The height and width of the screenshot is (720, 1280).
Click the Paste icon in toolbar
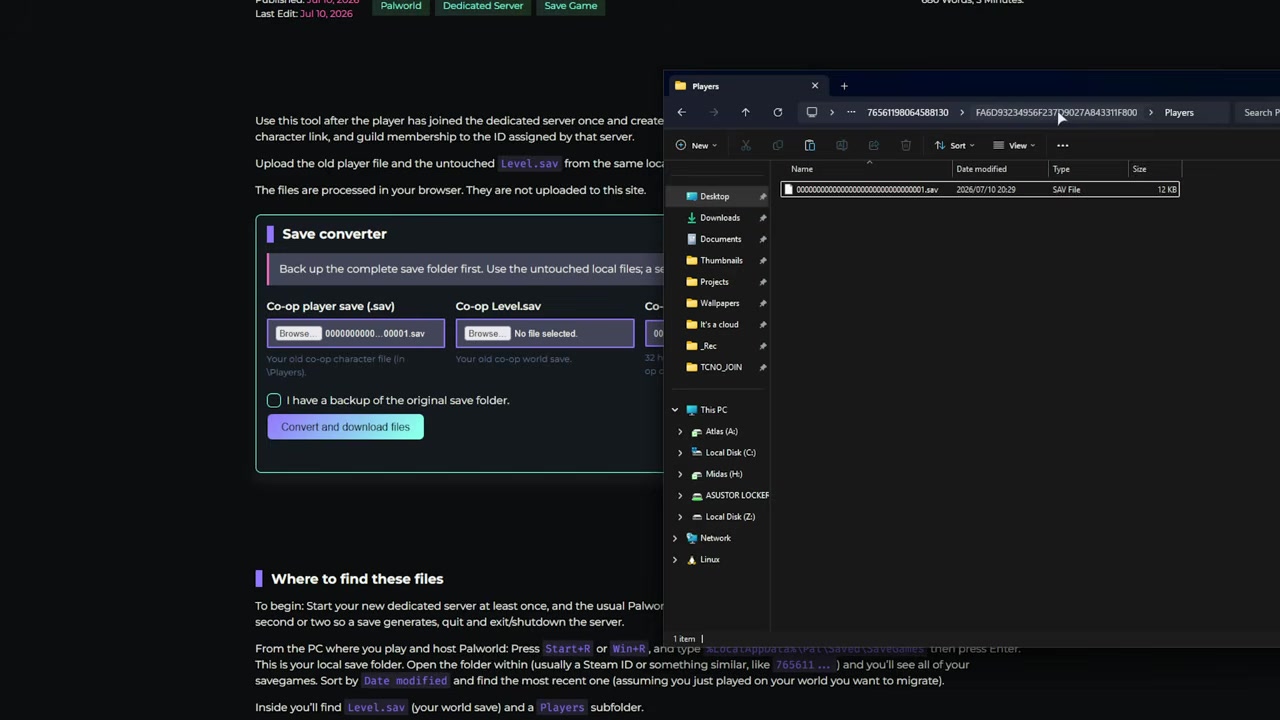[x=809, y=145]
